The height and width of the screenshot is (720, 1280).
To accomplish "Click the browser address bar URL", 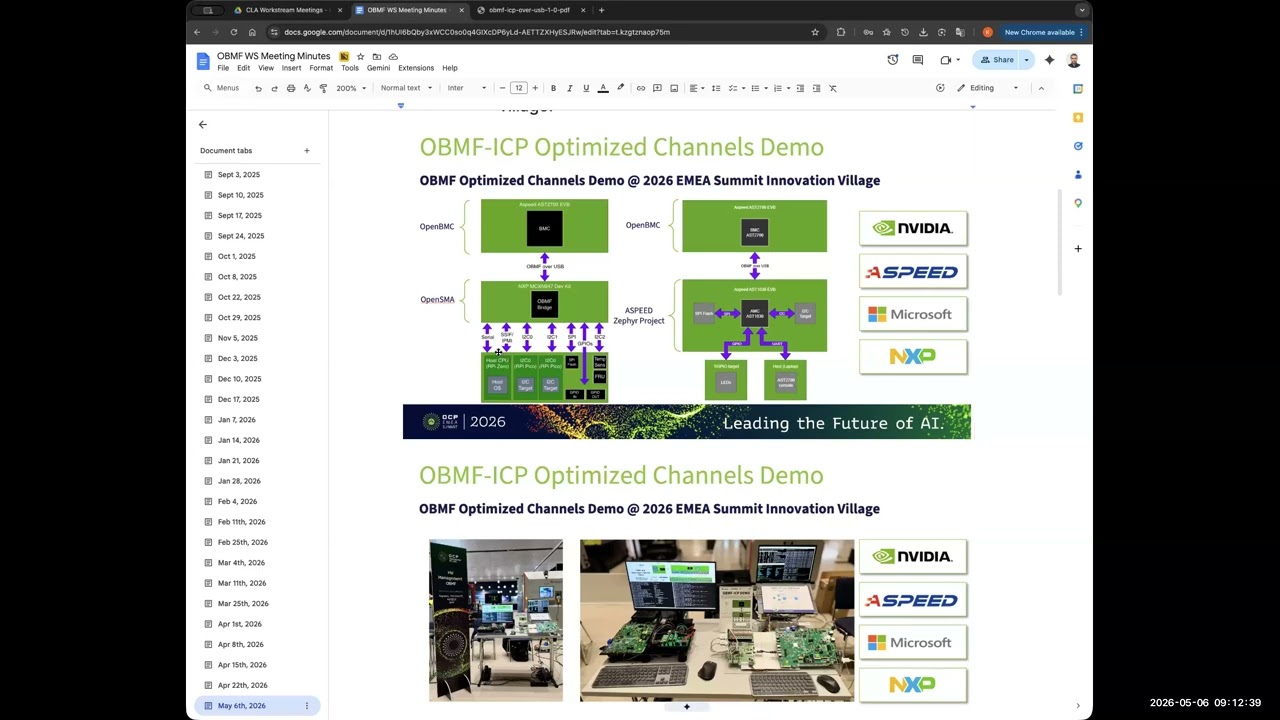I will [x=477, y=32].
